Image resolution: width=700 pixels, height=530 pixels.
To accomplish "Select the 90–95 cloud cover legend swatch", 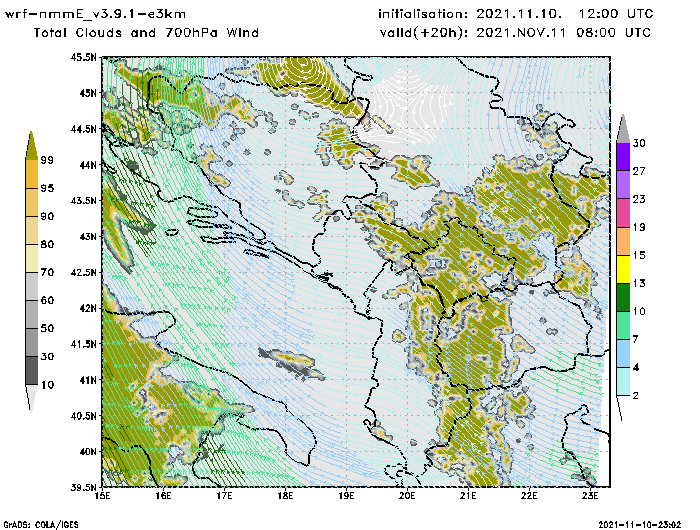I will coord(31,202).
